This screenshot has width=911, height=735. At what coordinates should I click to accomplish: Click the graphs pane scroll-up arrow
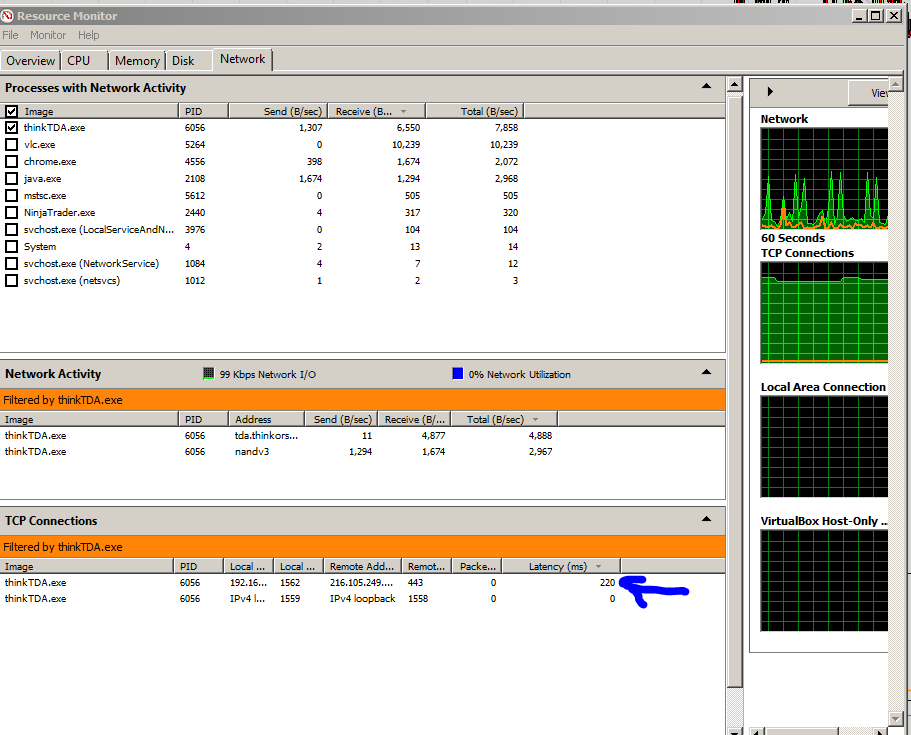895,85
